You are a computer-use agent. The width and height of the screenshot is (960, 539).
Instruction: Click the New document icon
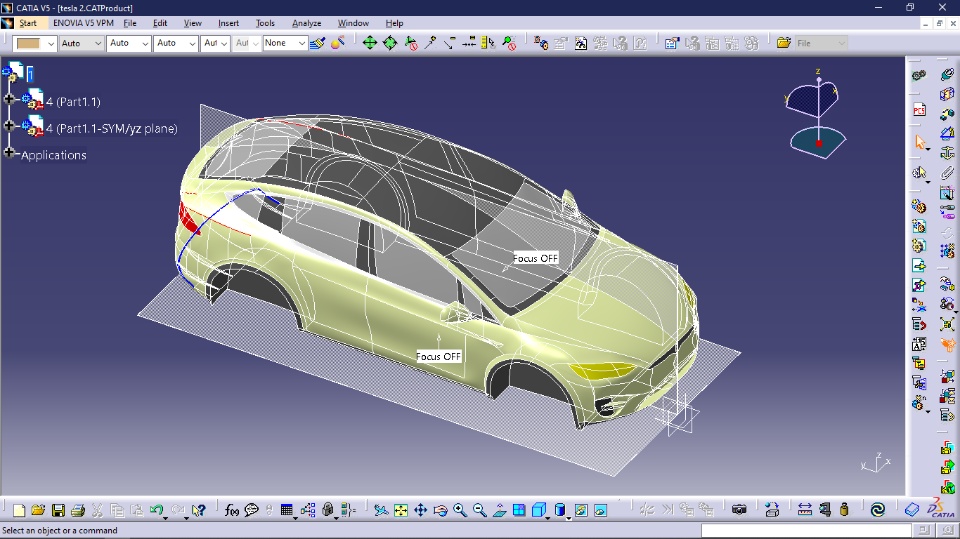click(19, 510)
